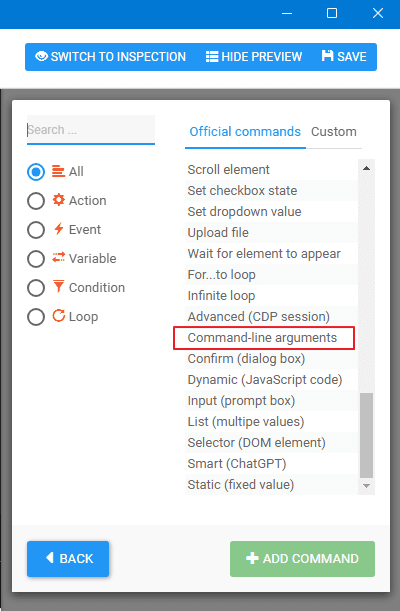Click the funnel Condition icon
Viewport: 400px width, 611px height.
tap(58, 286)
